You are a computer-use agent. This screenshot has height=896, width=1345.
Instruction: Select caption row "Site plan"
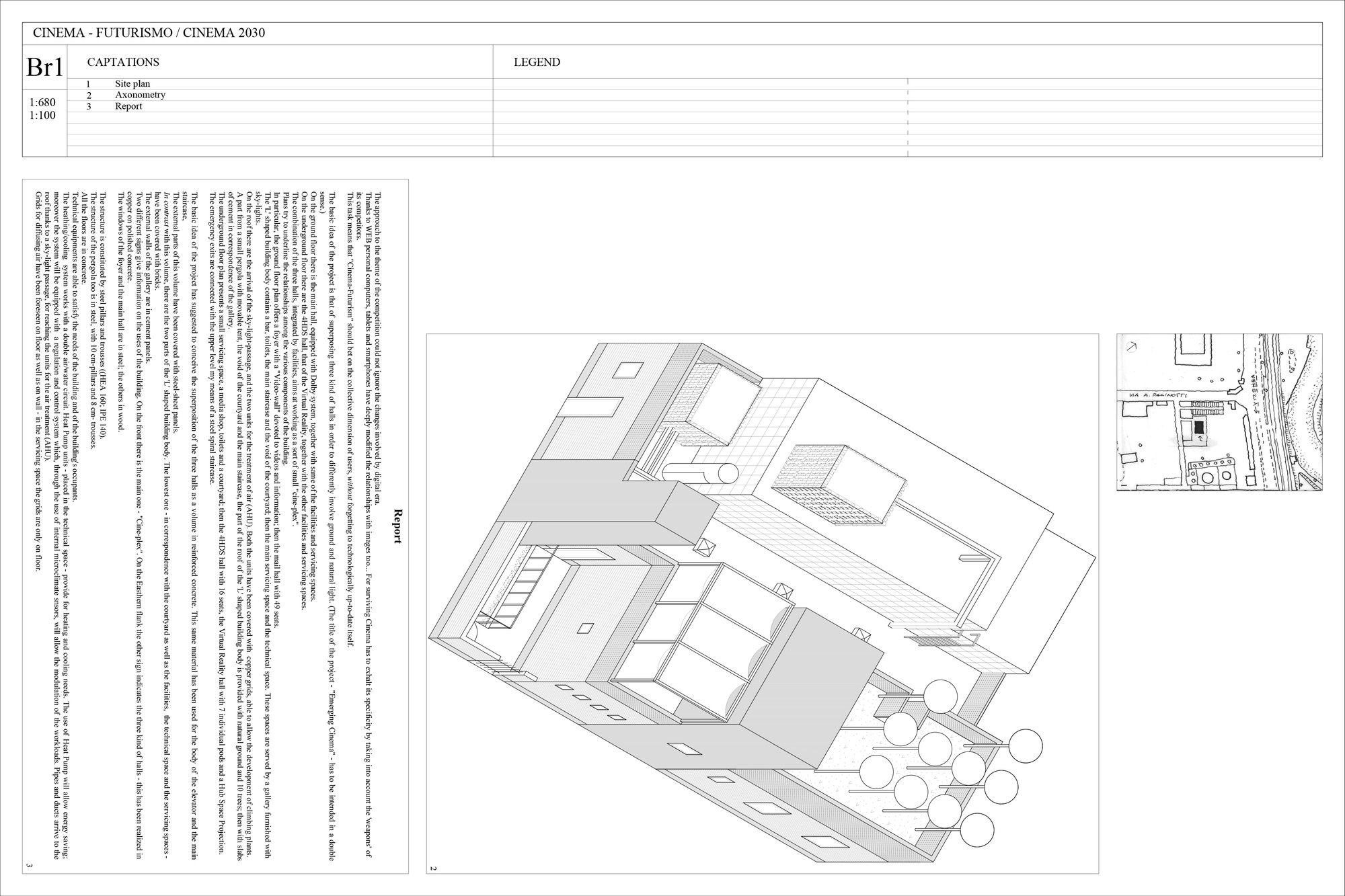[132, 84]
